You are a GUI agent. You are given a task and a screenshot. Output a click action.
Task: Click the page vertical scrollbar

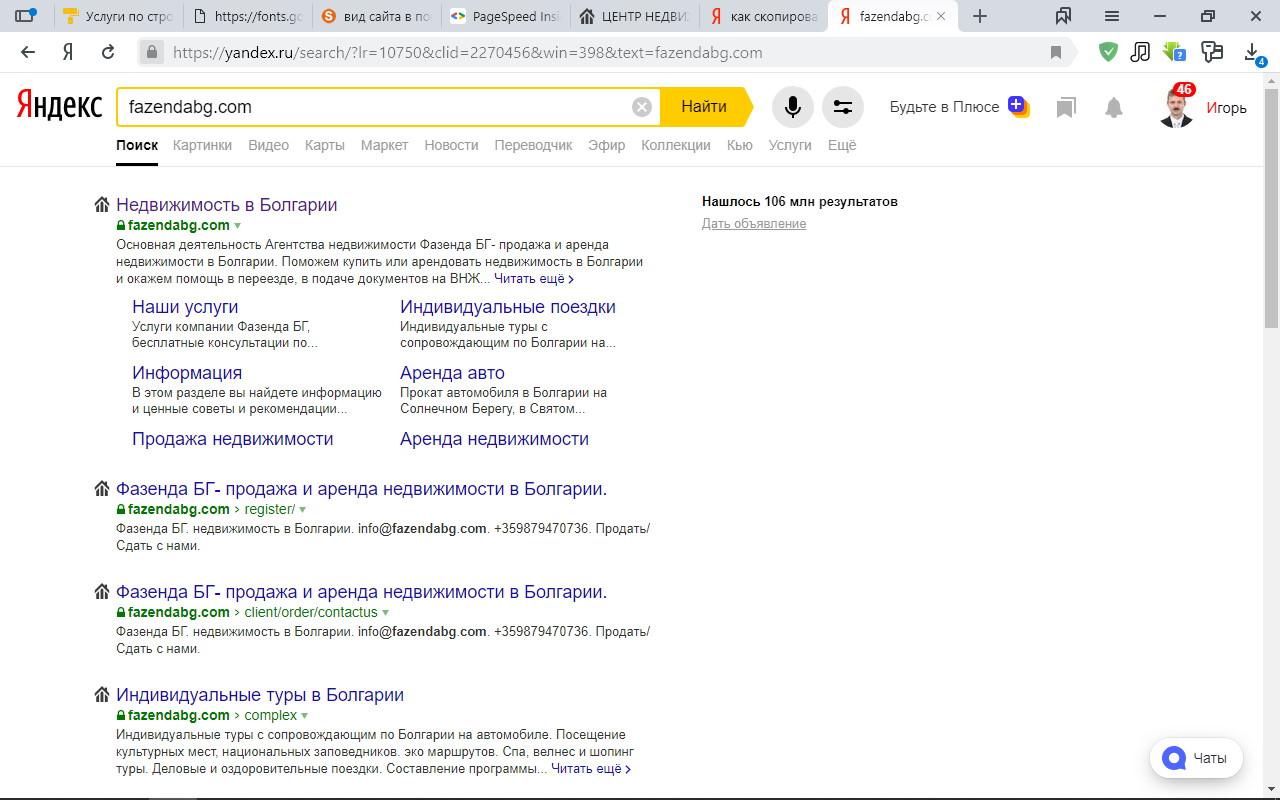(x=1272, y=208)
